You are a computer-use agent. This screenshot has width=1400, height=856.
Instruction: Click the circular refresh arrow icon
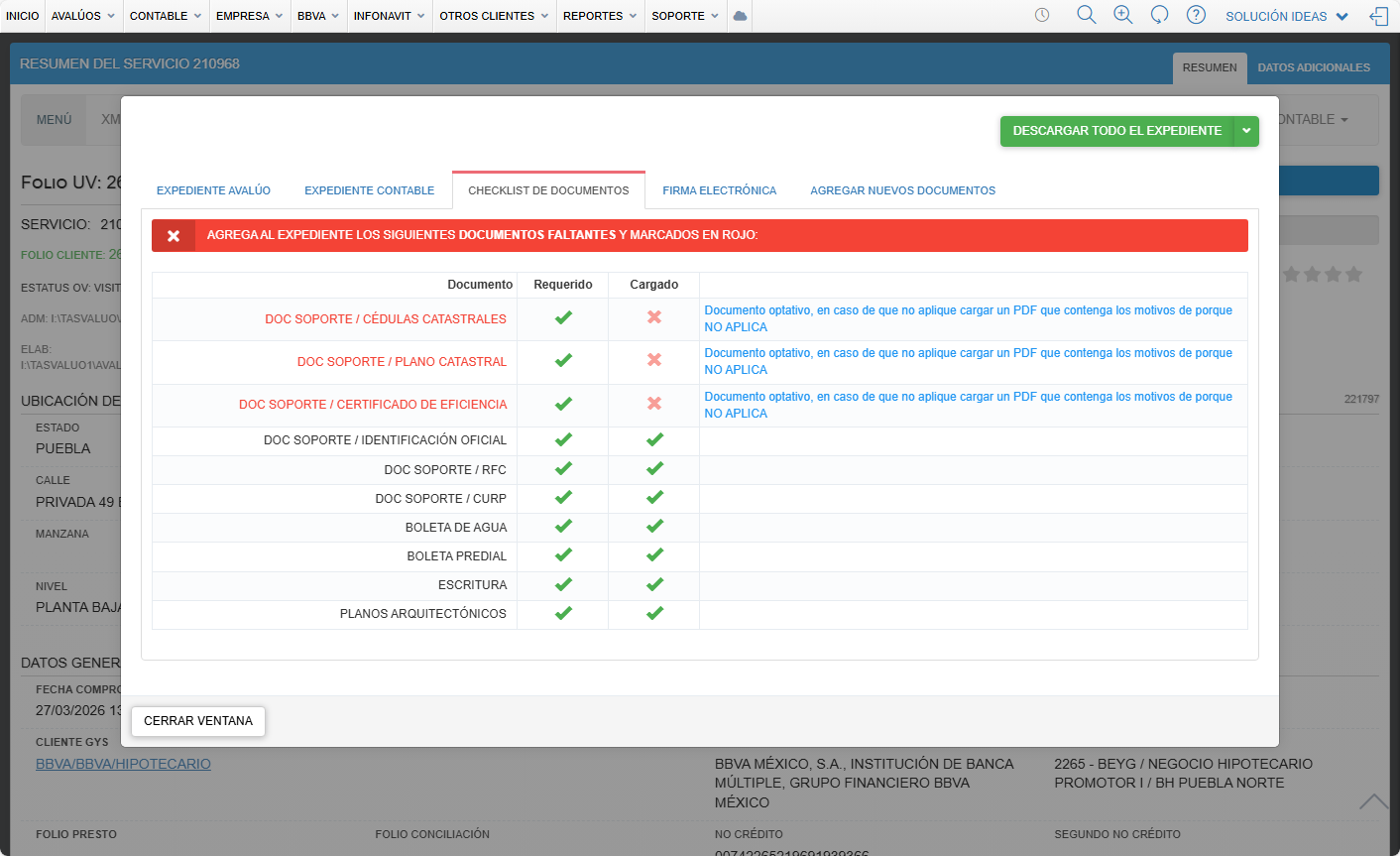[1159, 15]
